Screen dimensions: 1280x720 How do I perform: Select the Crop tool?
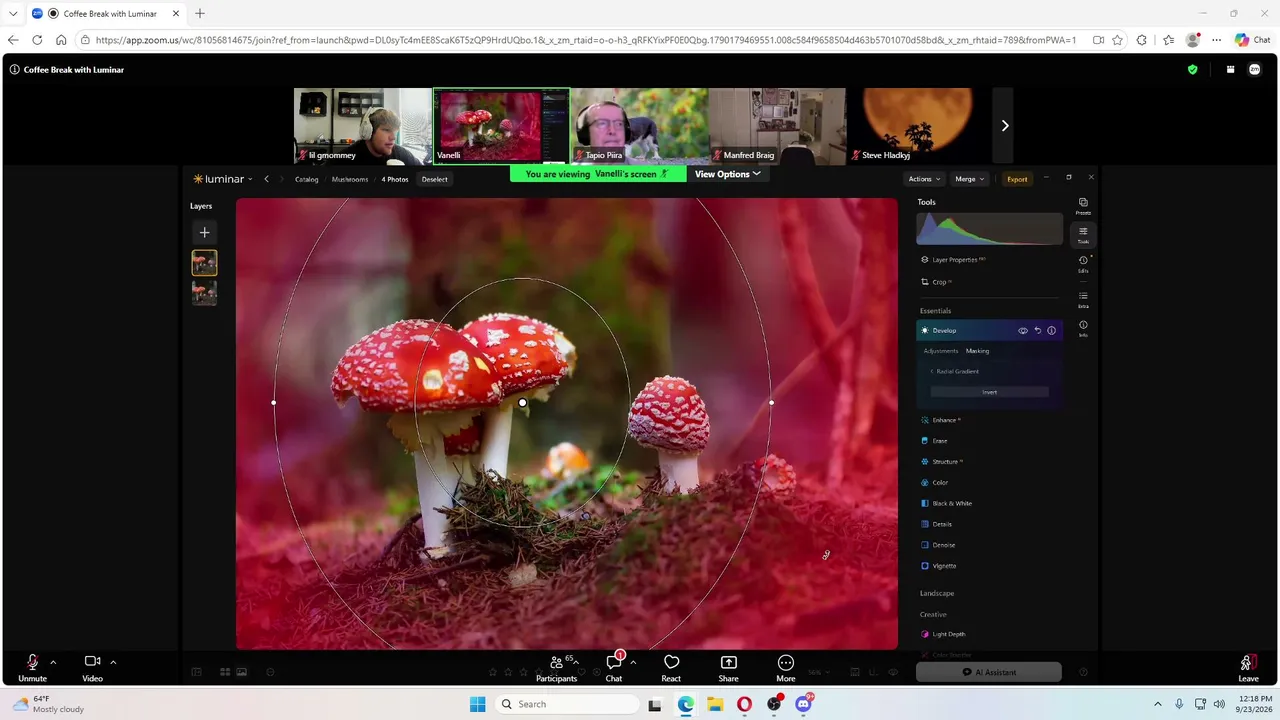939,282
